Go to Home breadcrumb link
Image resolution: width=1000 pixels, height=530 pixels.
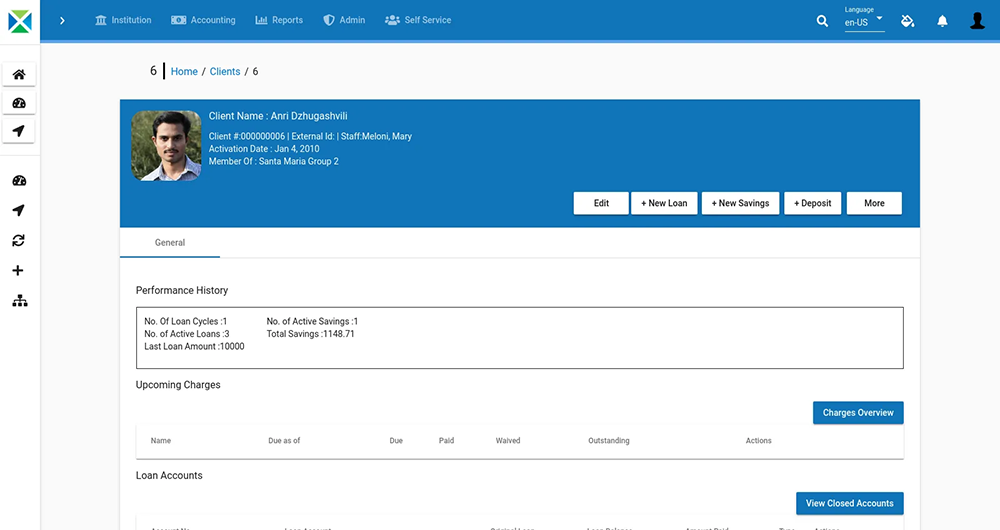[x=184, y=71]
